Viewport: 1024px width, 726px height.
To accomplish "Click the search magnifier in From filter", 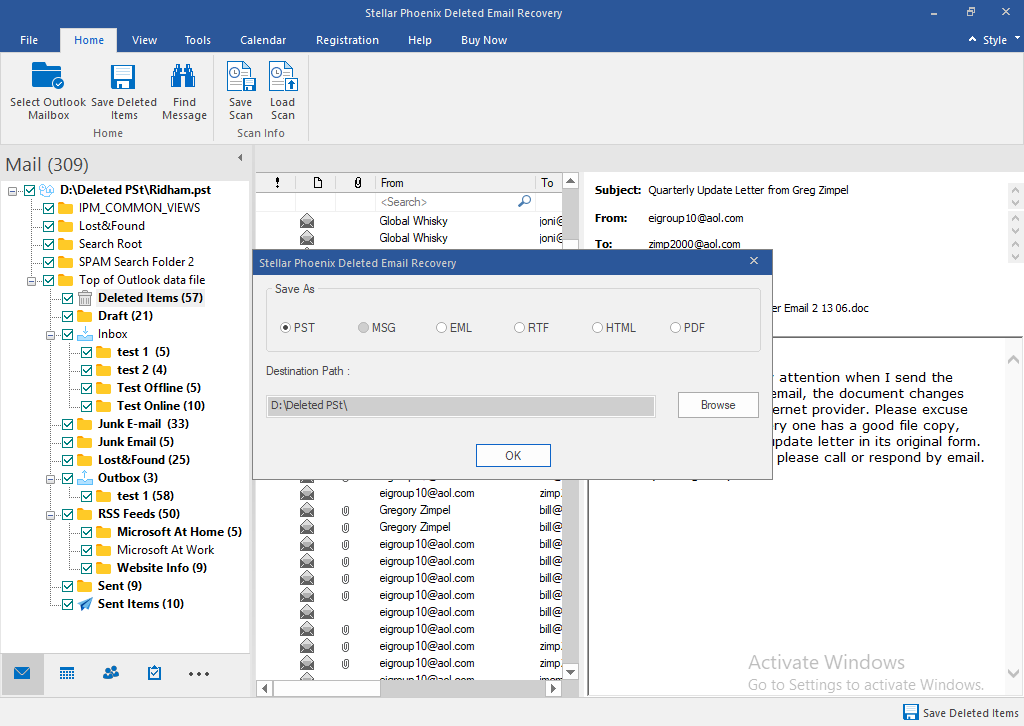I will pyautogui.click(x=524, y=202).
